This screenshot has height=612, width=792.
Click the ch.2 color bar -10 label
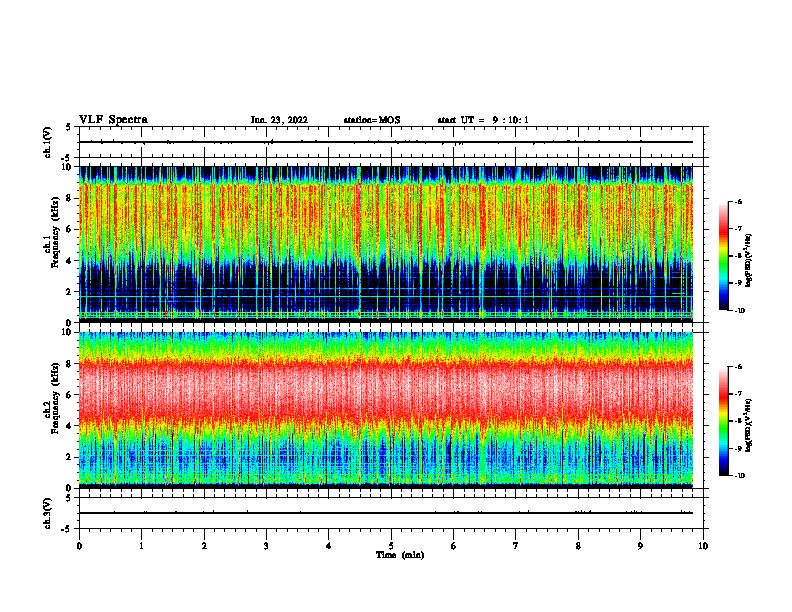click(x=739, y=476)
